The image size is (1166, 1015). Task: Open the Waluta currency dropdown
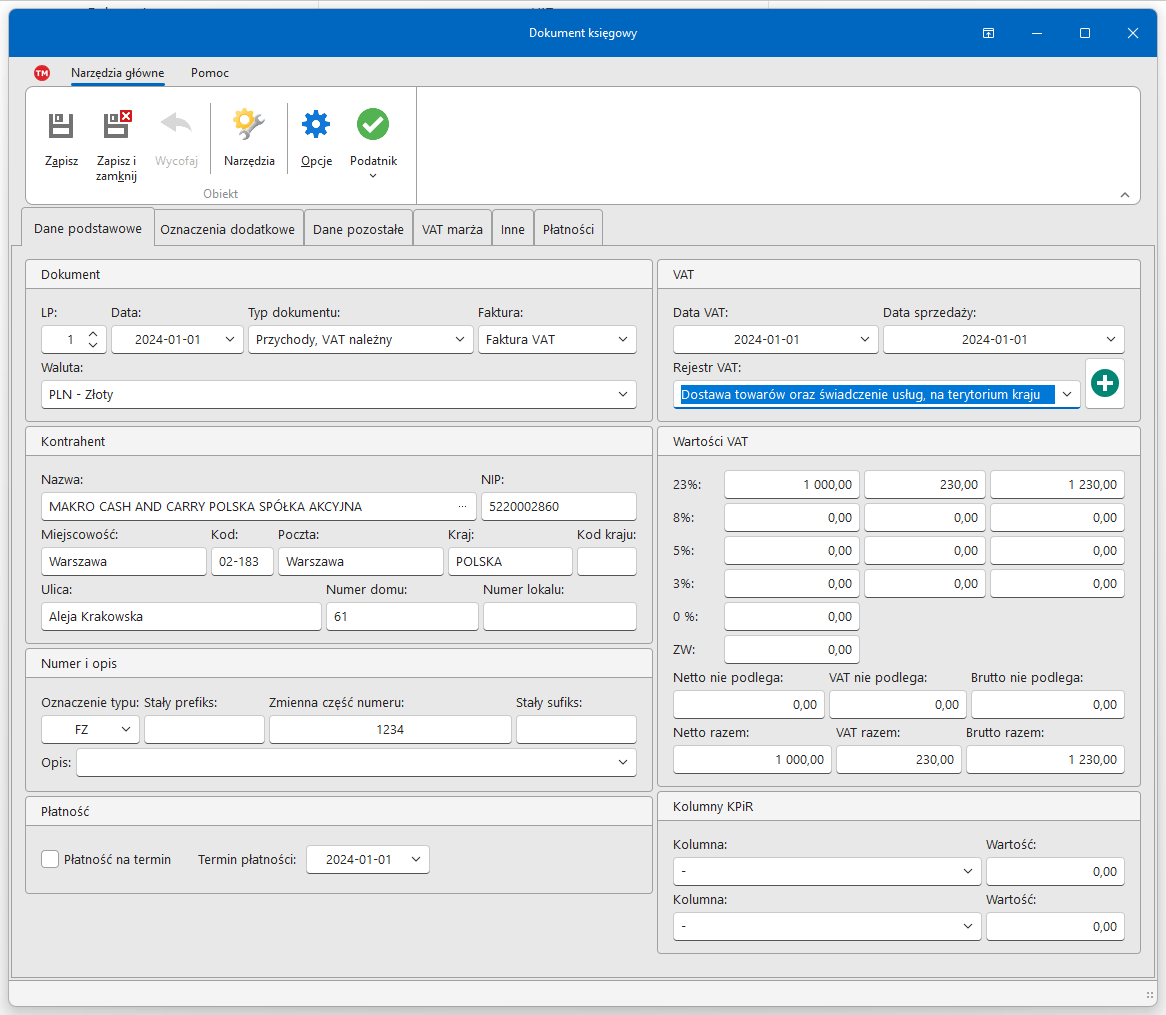tap(622, 395)
